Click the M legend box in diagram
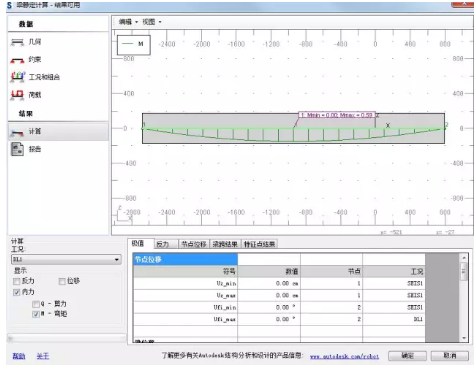The height and width of the screenshot is (369, 476). (x=134, y=45)
